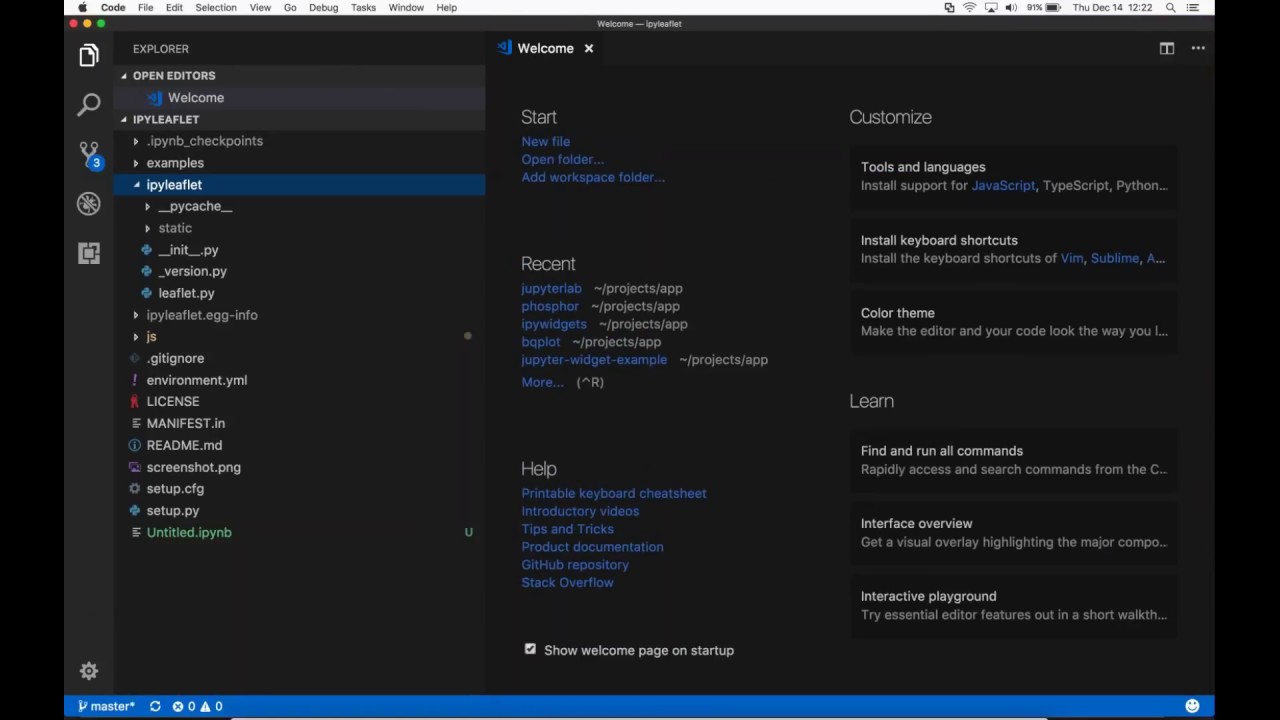Open the notification center icon
Image resolution: width=1280 pixels, height=720 pixels.
[1193, 7]
